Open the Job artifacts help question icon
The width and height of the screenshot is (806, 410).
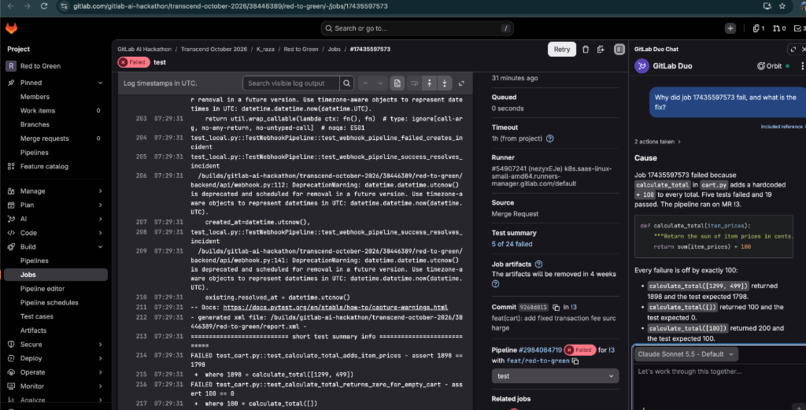click(x=538, y=264)
